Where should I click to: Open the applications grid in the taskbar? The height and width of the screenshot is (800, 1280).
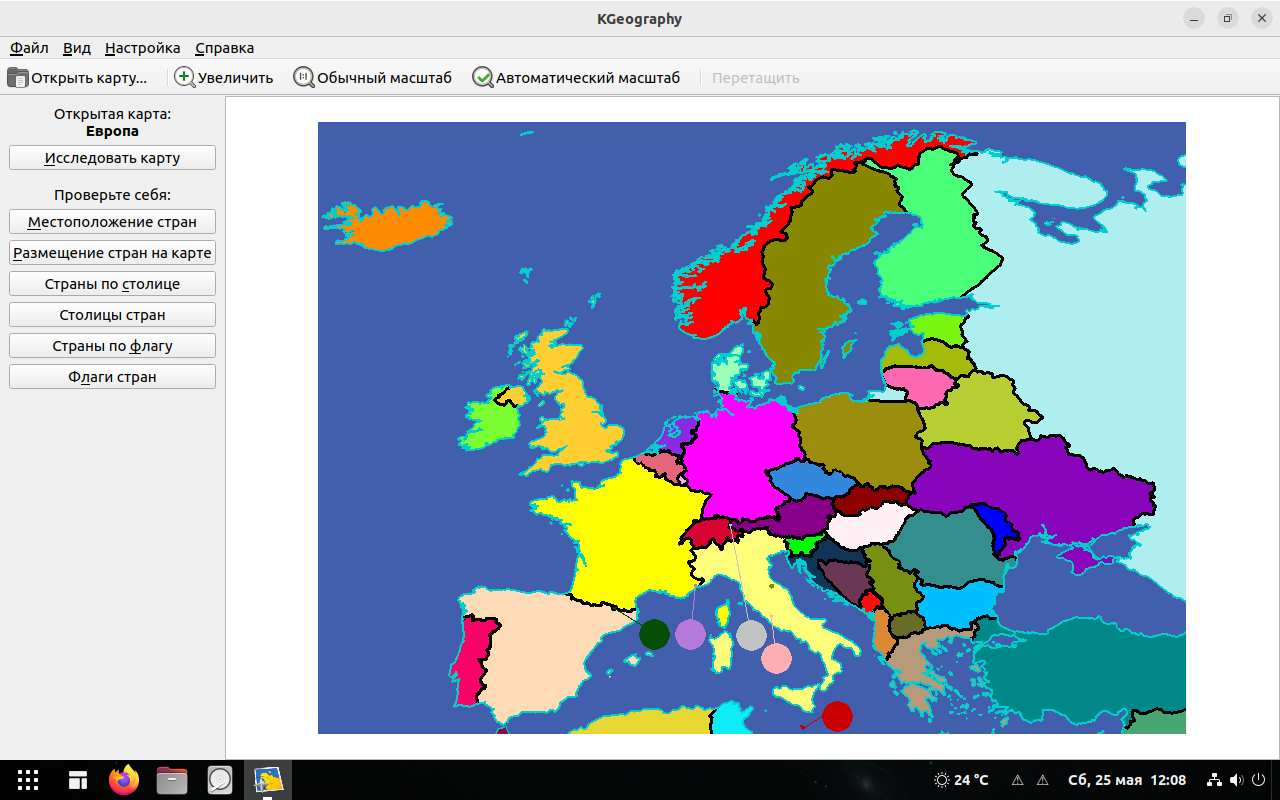point(28,780)
